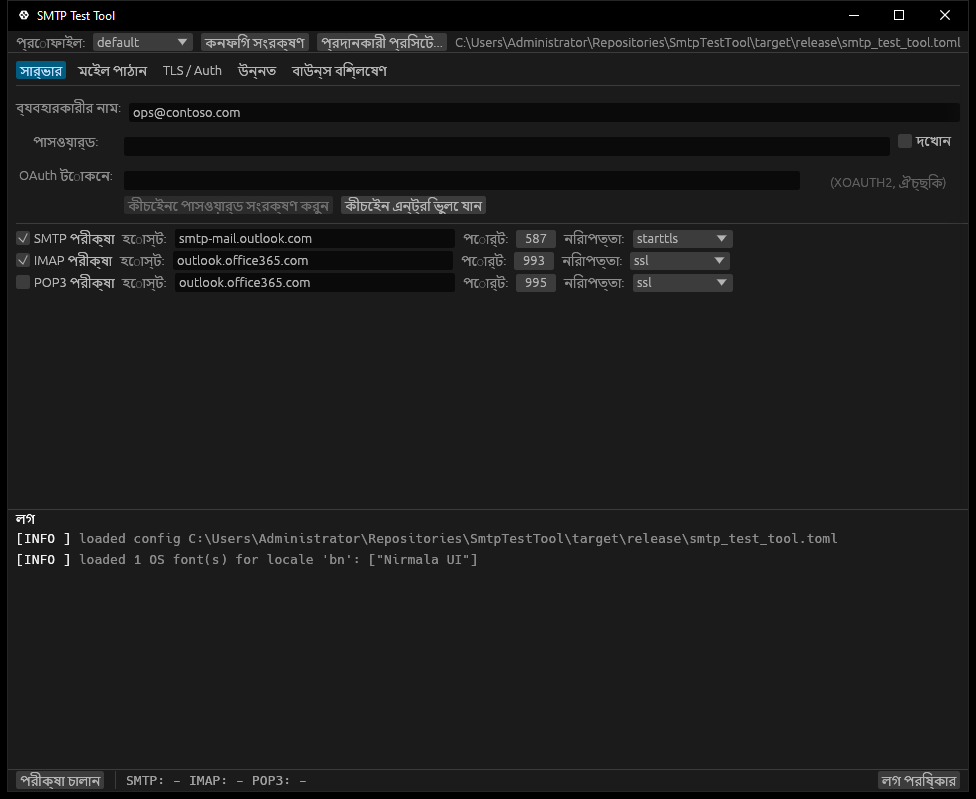976x799 pixels.
Task: Click the (XOAUTH2, ঐচ্ছিক) hint text
Action: 888,182
